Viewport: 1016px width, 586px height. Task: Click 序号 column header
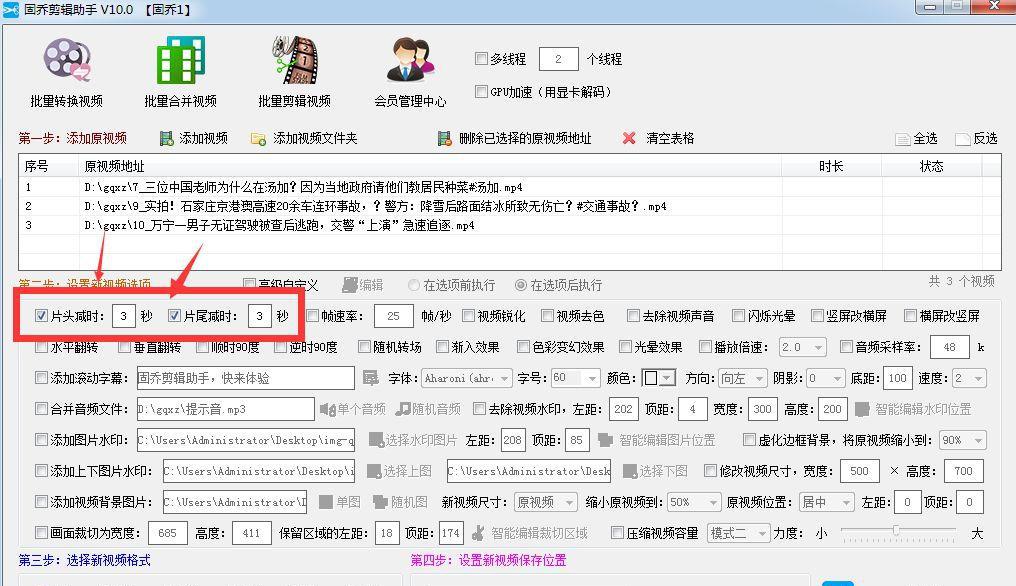click(49, 166)
